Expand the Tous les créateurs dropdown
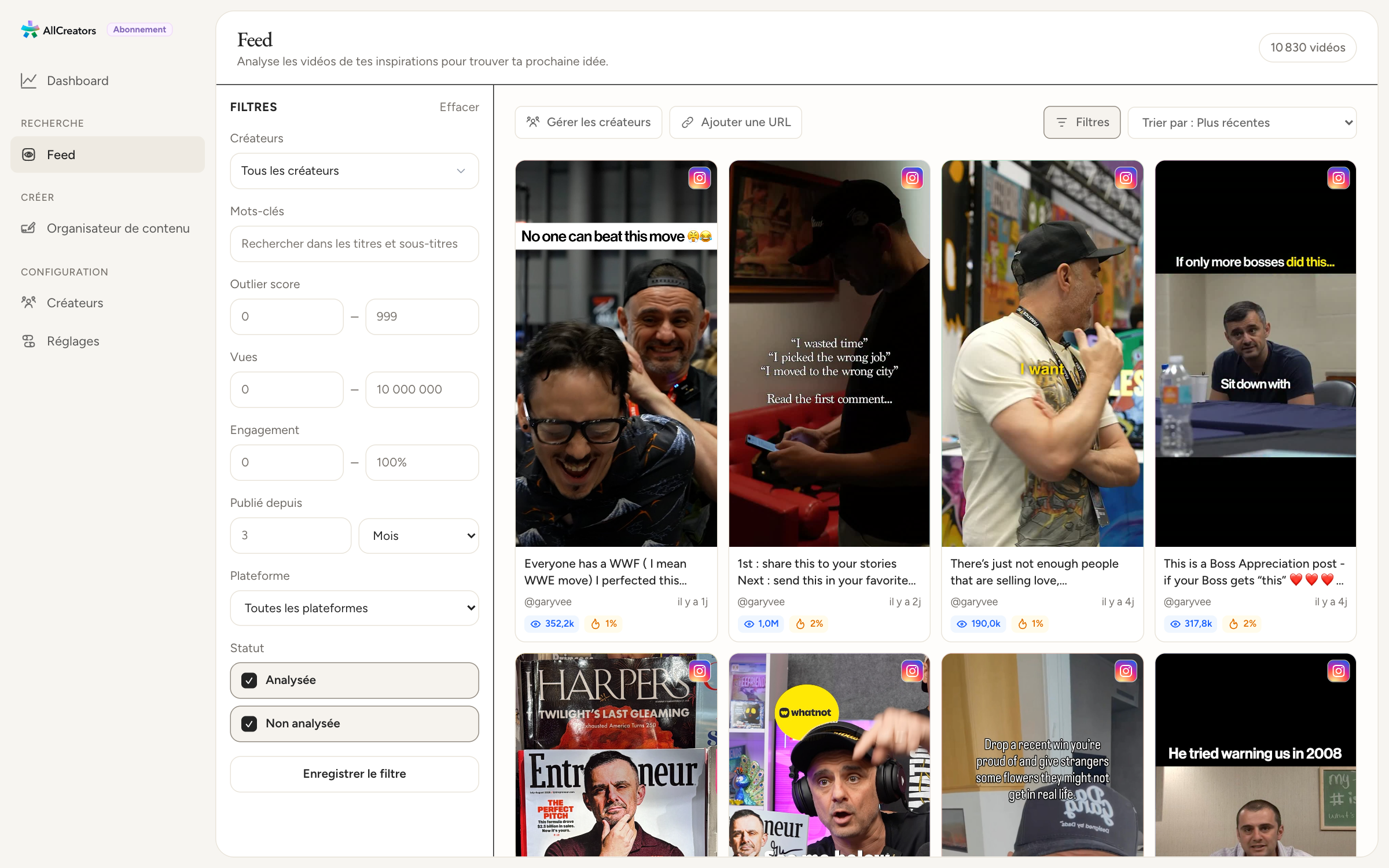Viewport: 1389px width, 868px height. (354, 171)
